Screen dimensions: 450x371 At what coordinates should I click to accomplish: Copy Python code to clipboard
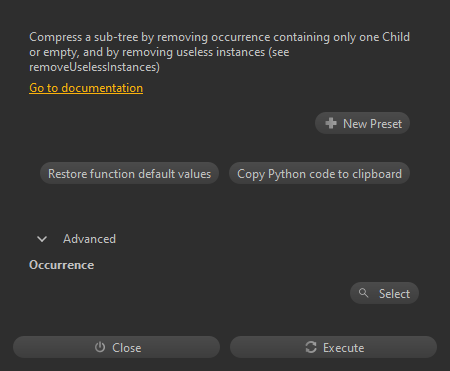point(319,173)
